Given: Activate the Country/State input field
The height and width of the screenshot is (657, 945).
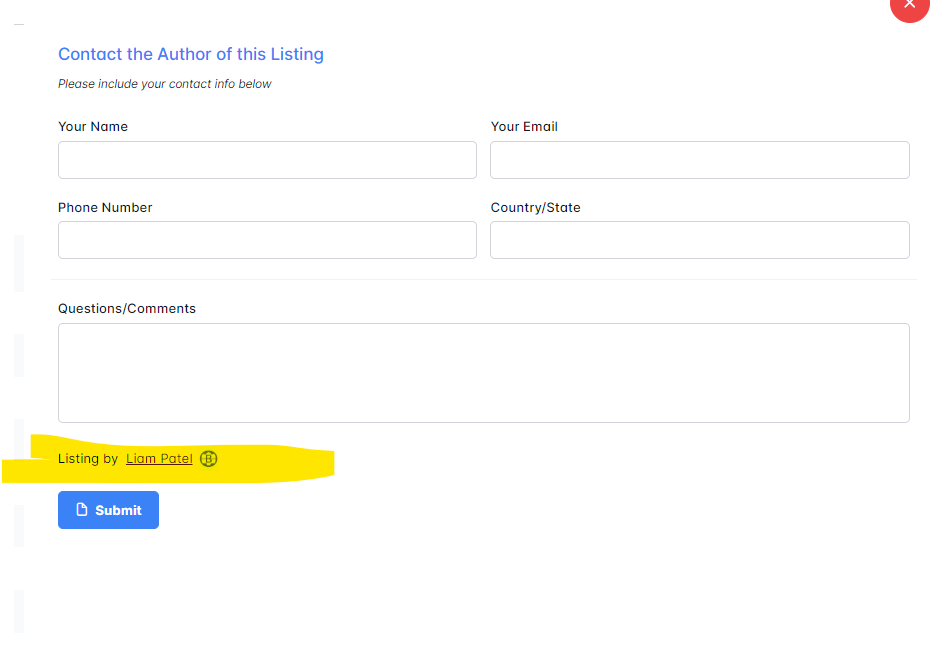Looking at the screenshot, I should click(x=699, y=240).
